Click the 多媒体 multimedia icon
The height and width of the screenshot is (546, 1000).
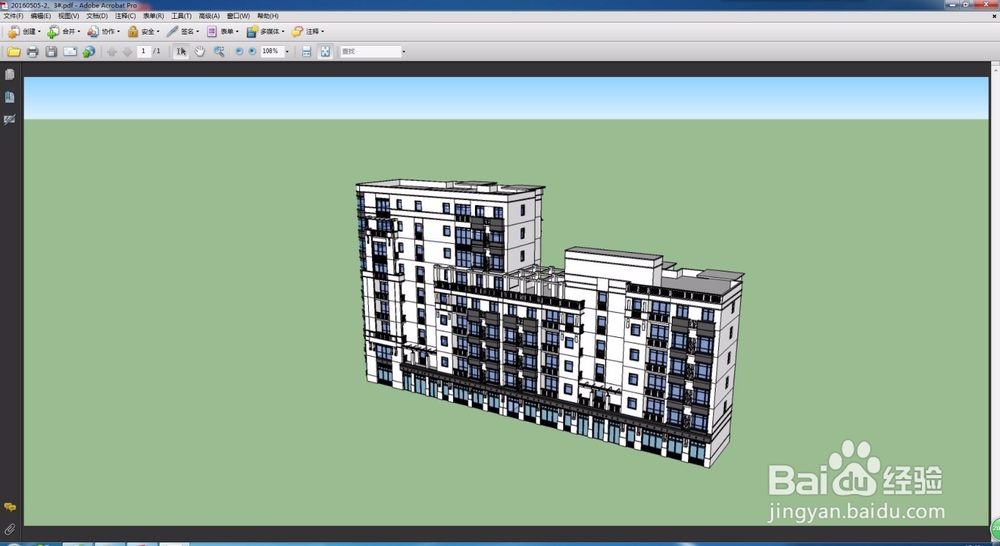point(253,31)
